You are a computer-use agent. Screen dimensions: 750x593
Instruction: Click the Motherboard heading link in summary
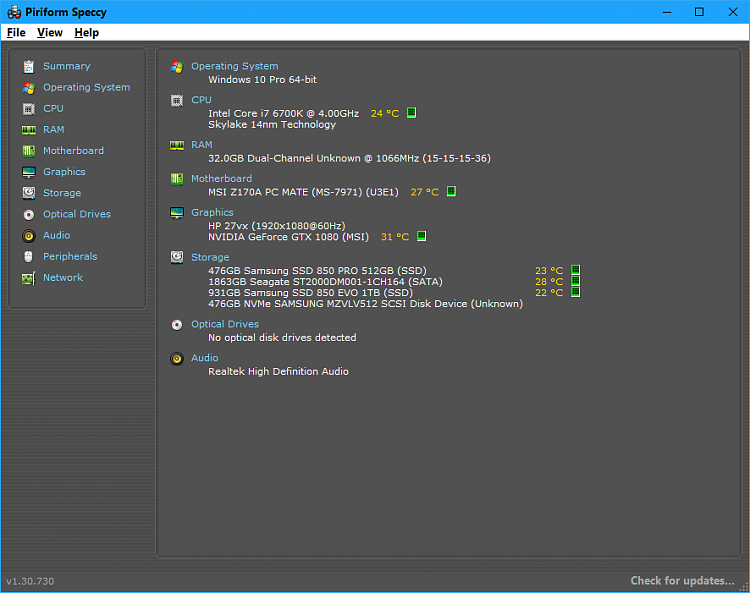pyautogui.click(x=221, y=178)
